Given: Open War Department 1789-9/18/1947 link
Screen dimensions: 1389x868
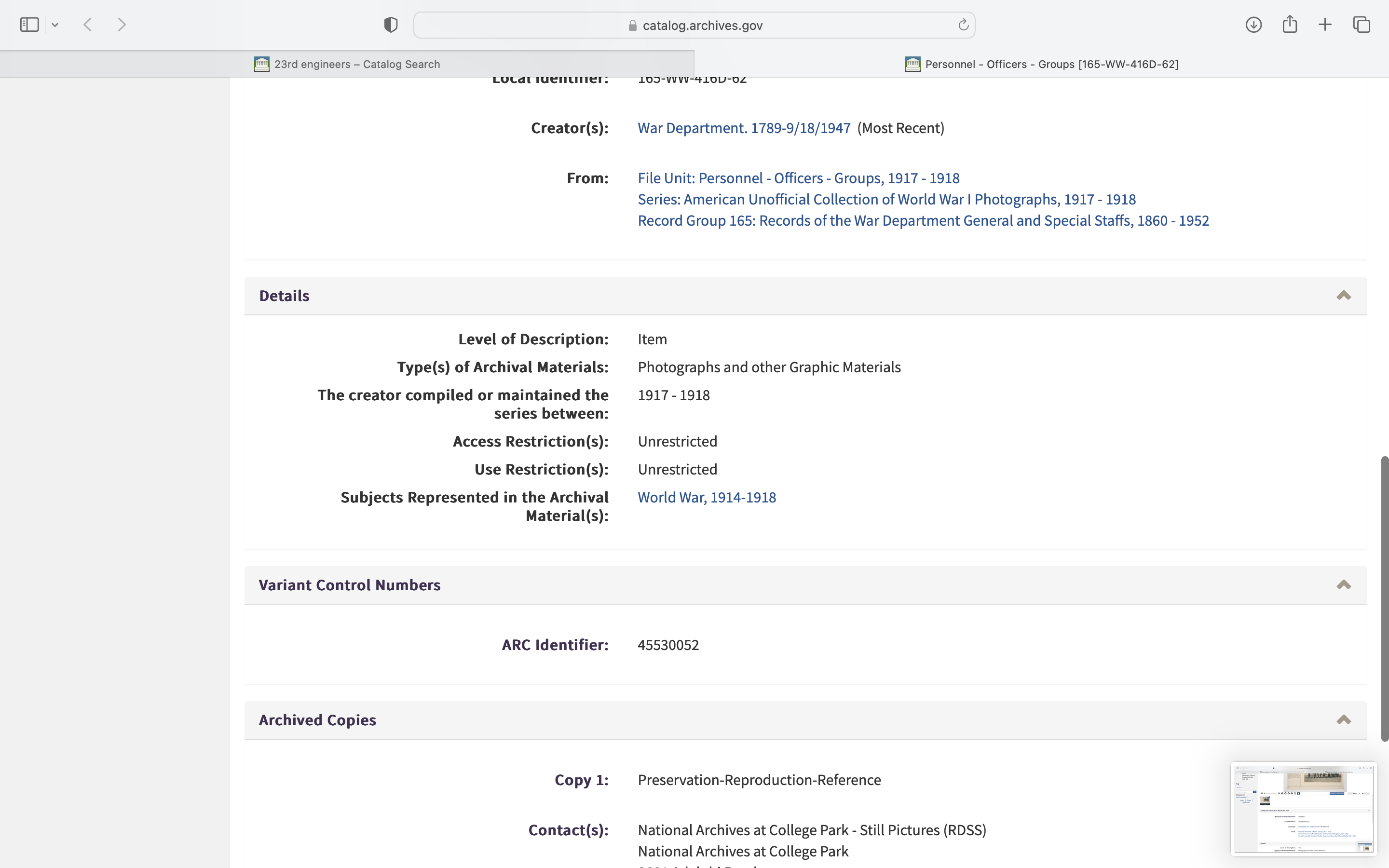Looking at the screenshot, I should (744, 128).
